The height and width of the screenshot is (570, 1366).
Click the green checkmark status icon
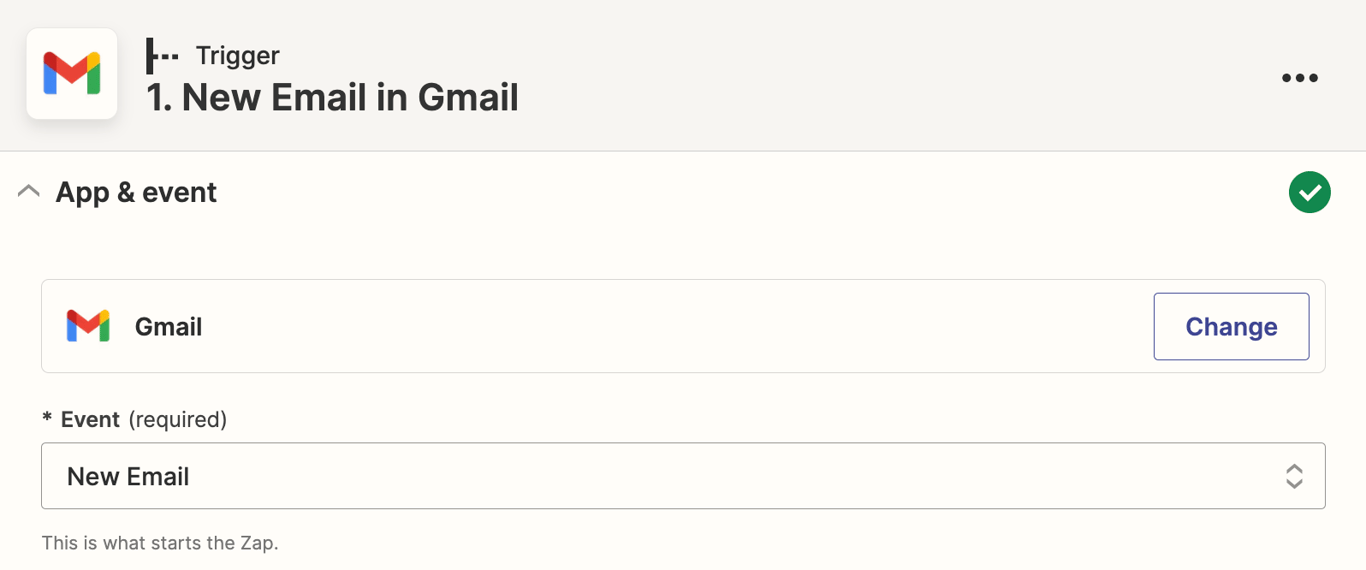pos(1310,192)
